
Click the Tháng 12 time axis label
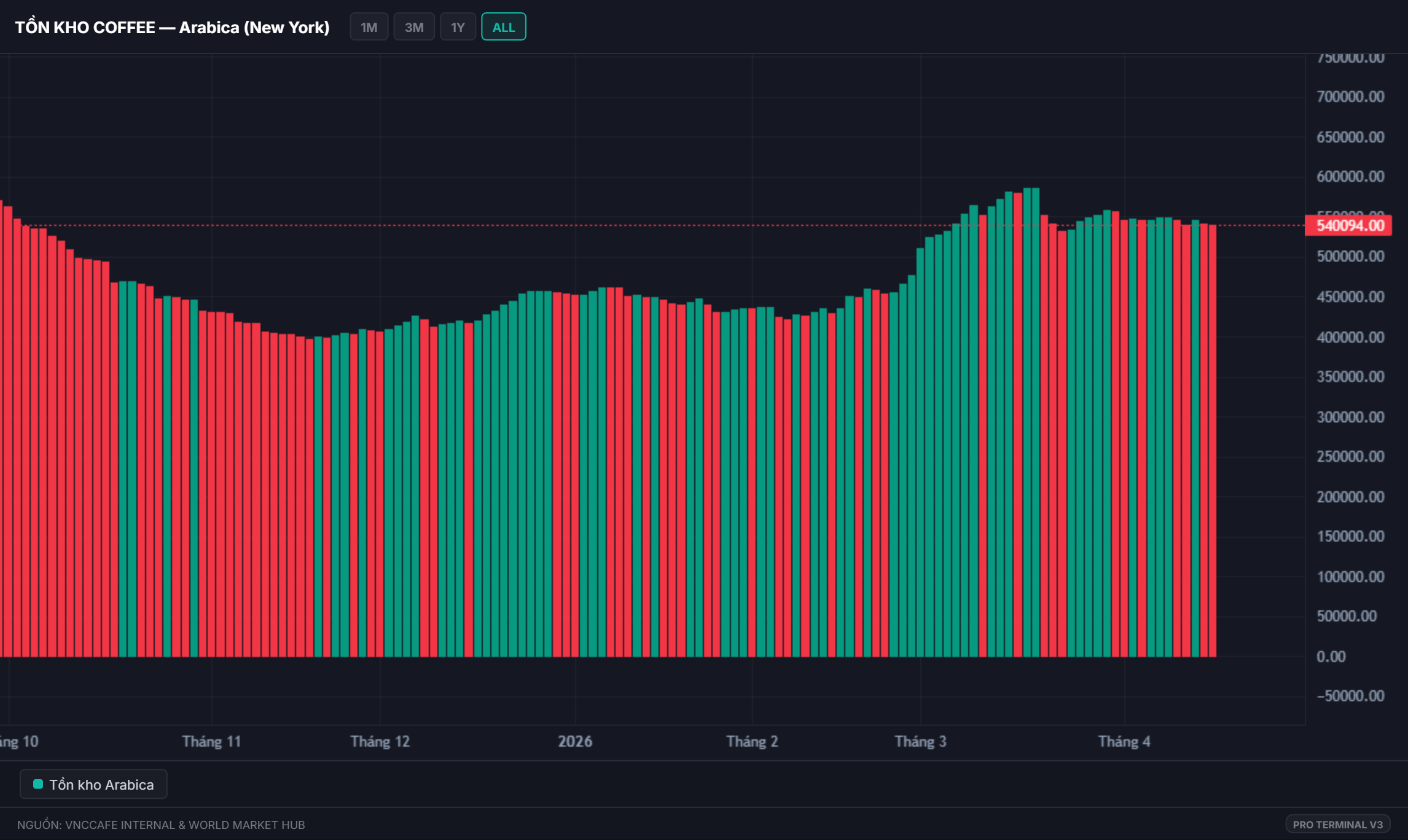pos(380,741)
